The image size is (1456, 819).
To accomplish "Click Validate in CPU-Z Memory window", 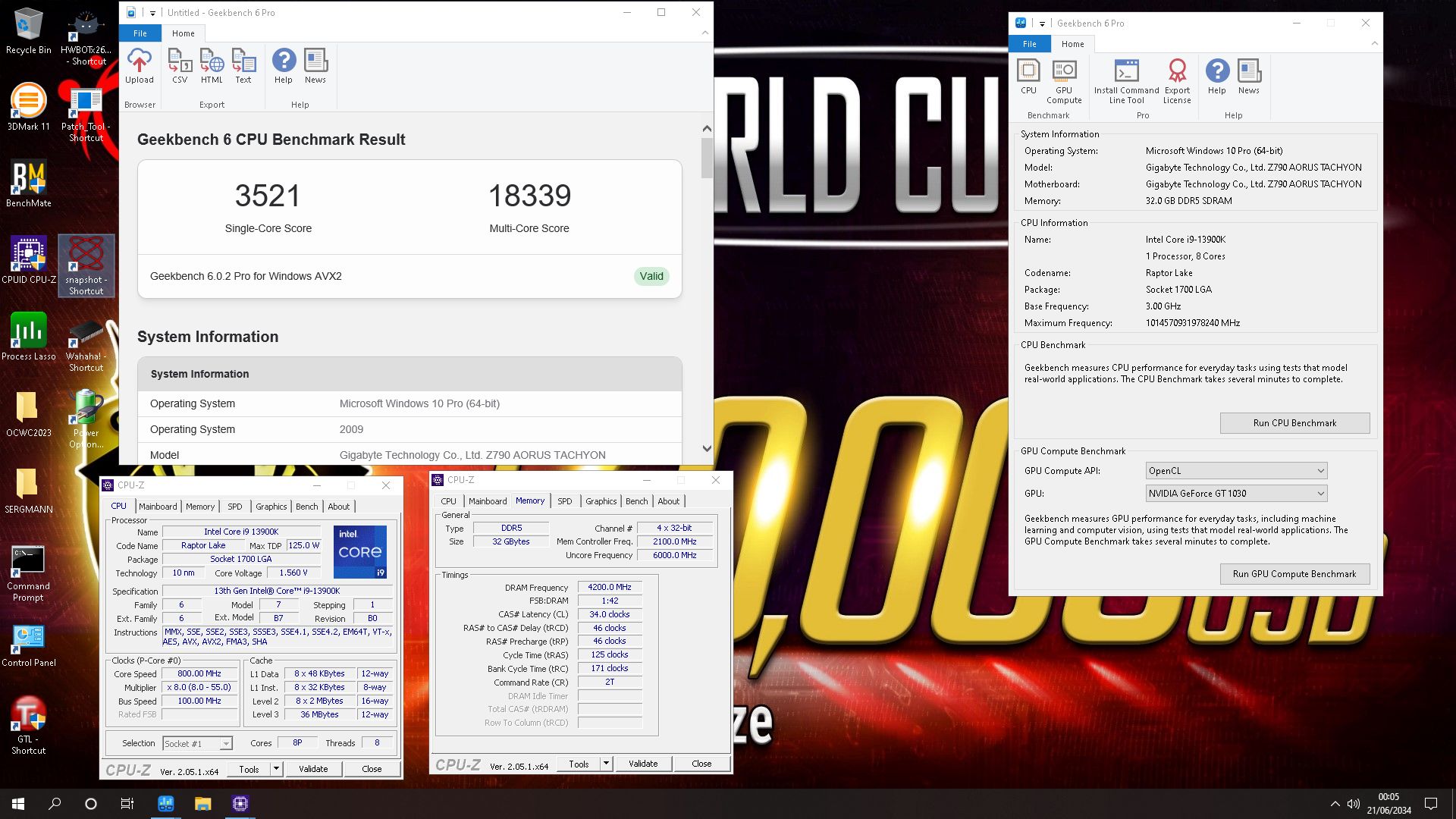I will coord(643,764).
